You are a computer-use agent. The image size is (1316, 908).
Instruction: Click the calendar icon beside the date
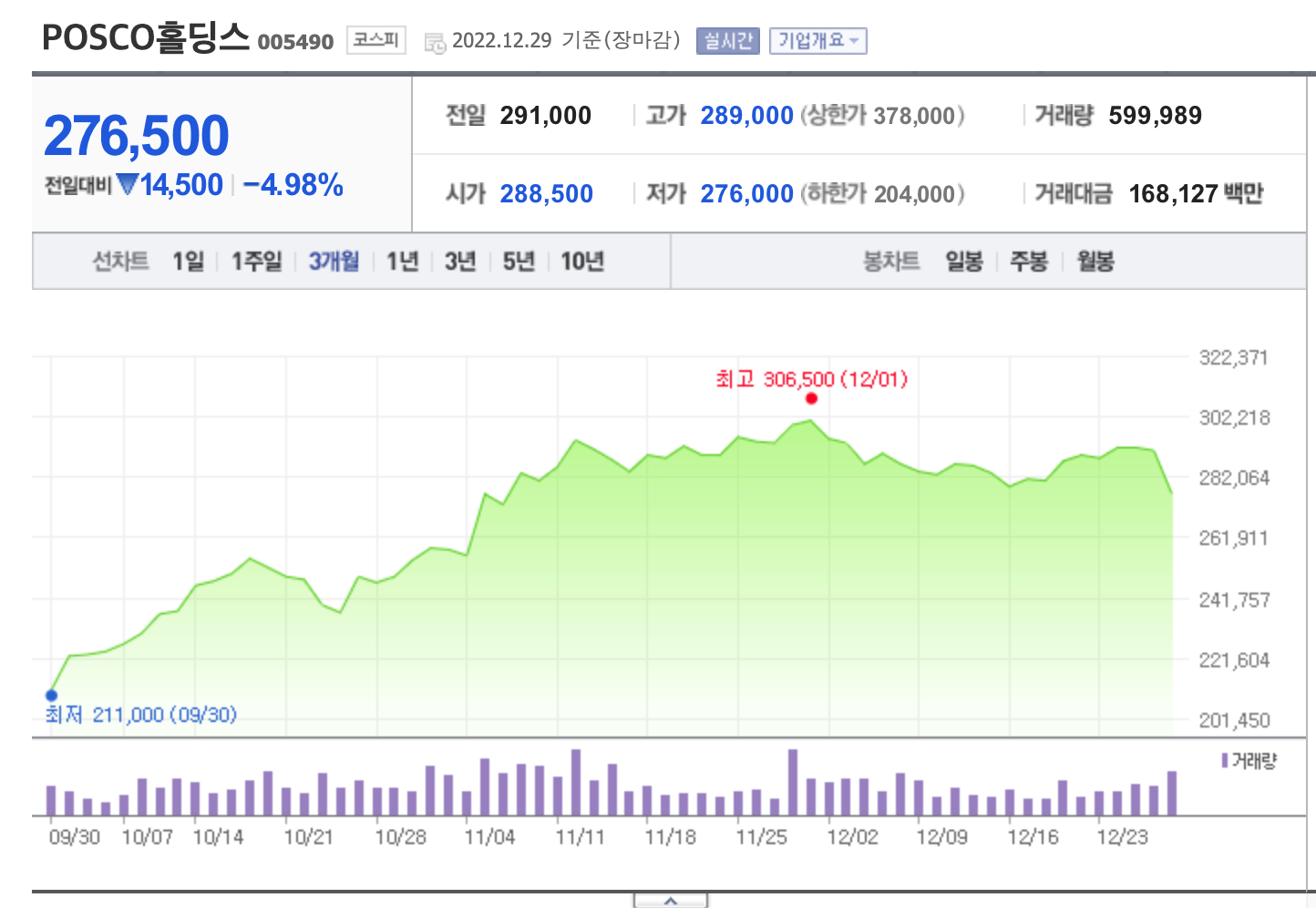pyautogui.click(x=436, y=43)
